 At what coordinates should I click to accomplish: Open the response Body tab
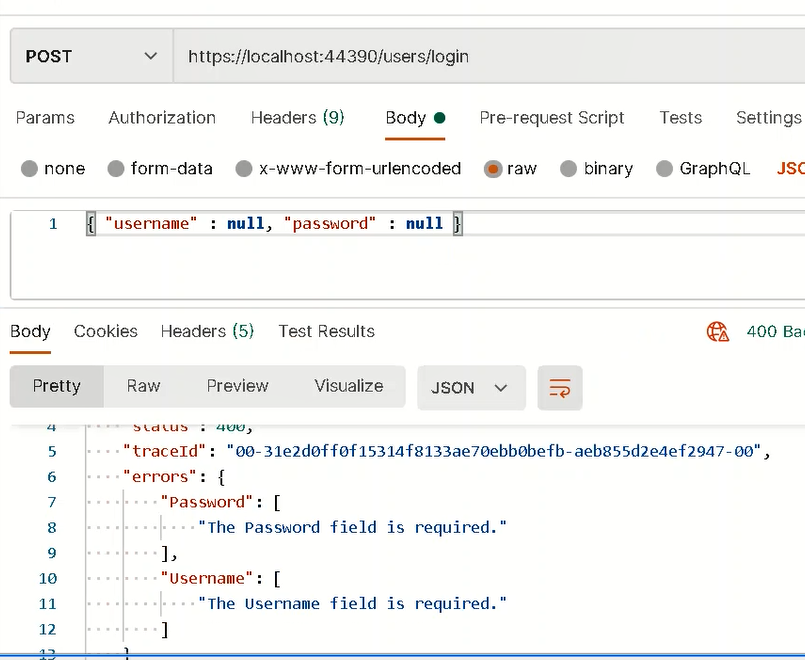point(30,331)
